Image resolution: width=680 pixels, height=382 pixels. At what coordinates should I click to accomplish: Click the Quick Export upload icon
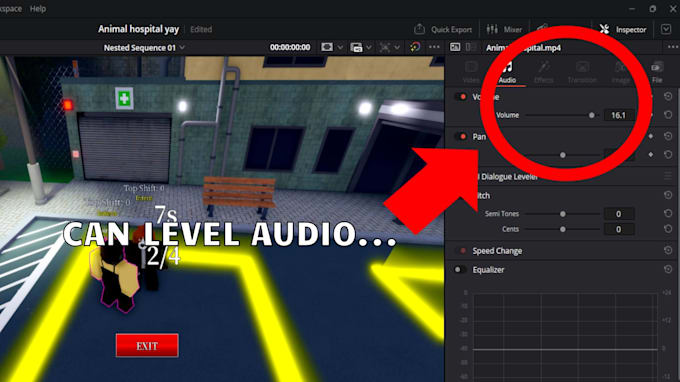tap(419, 29)
